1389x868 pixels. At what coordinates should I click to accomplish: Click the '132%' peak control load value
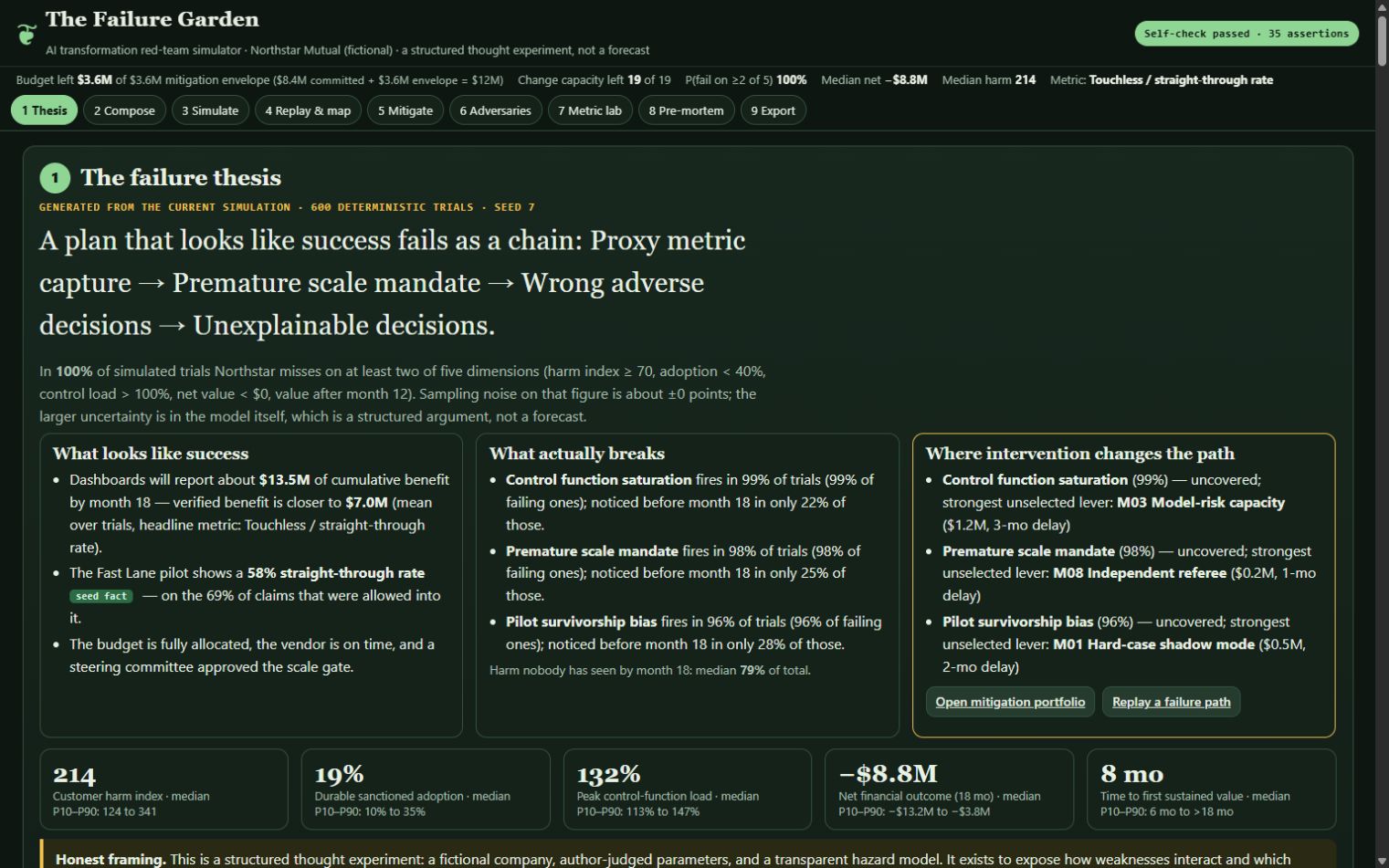(608, 775)
